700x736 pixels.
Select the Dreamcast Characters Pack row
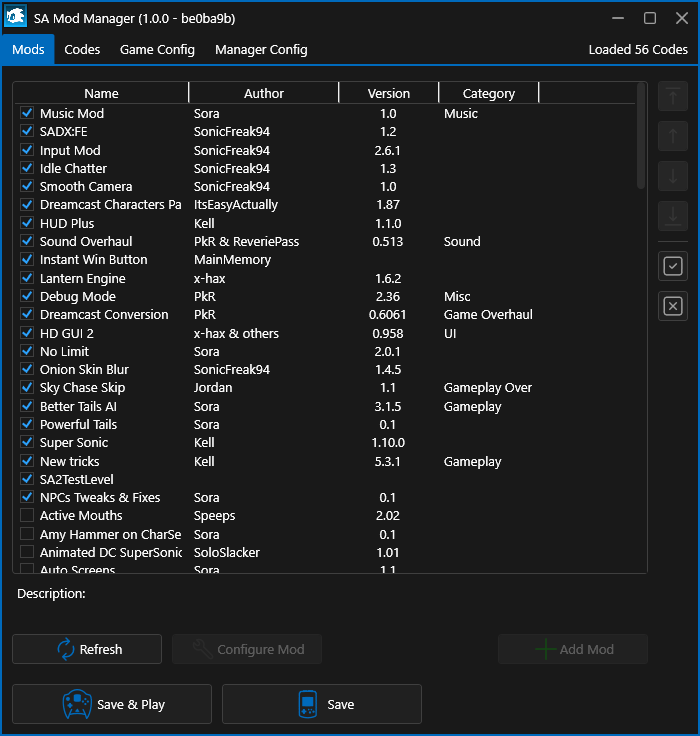coord(326,205)
